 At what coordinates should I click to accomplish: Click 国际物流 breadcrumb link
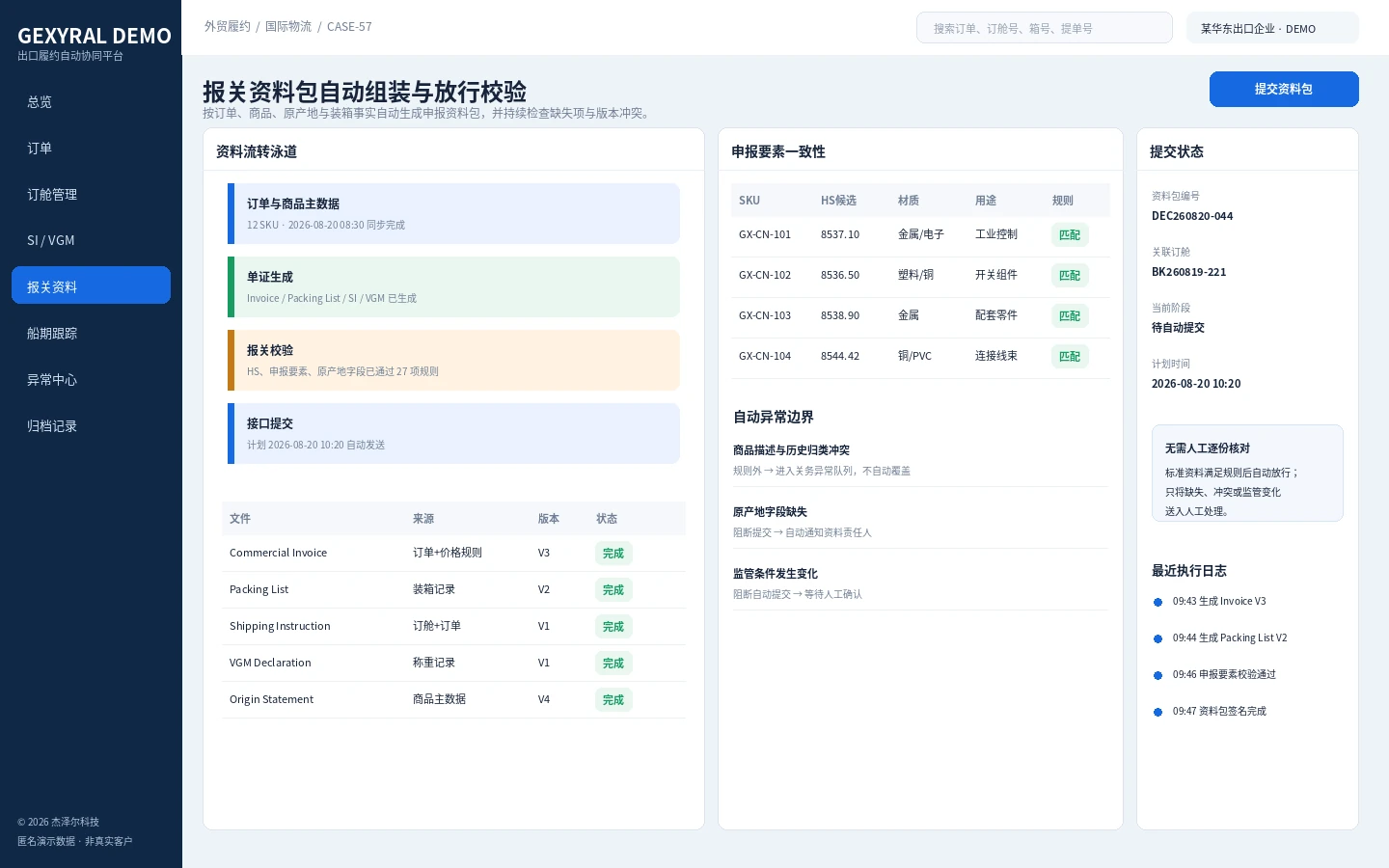click(288, 26)
